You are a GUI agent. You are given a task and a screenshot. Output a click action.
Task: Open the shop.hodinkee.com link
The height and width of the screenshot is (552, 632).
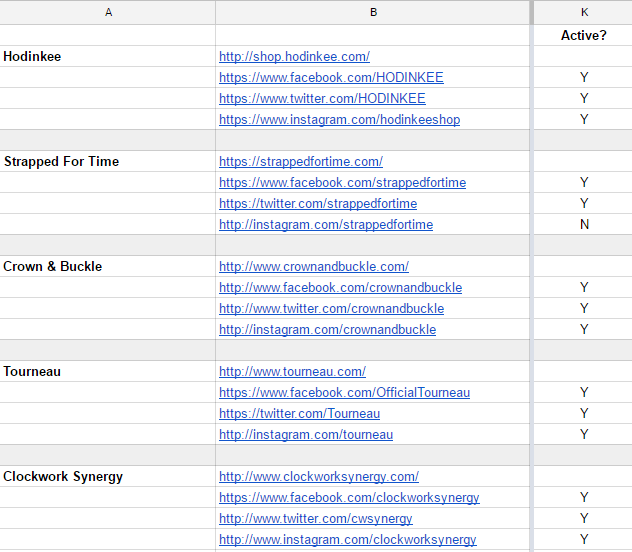(x=294, y=57)
